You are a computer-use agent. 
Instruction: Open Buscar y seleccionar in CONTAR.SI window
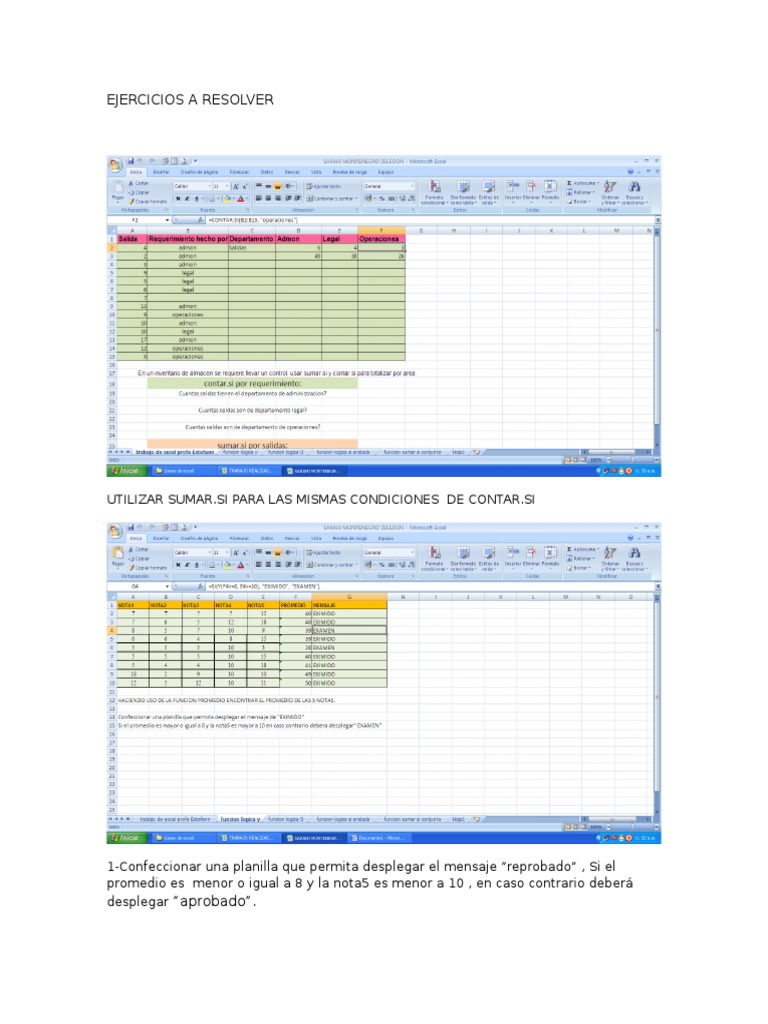point(635,193)
